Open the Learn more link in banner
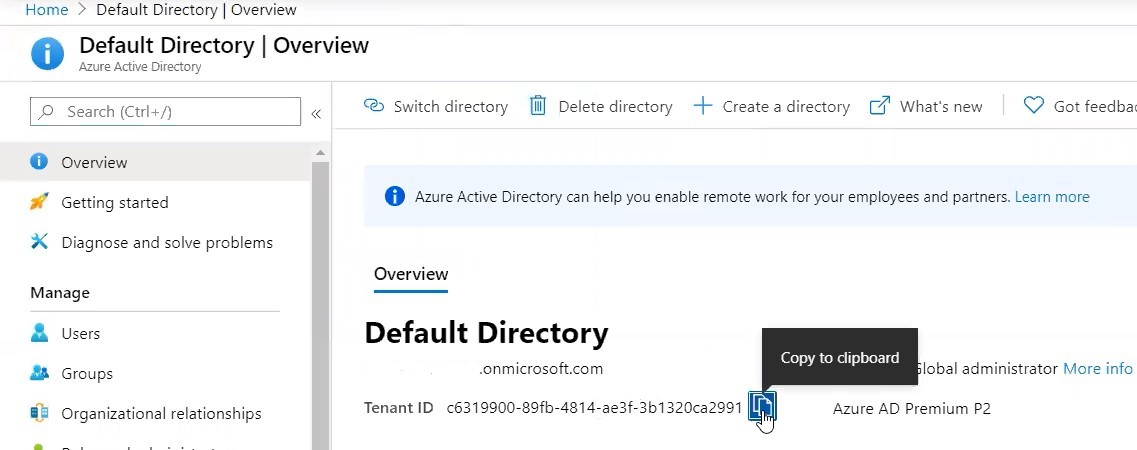Viewport: 1137px width, 450px height. tap(1051, 197)
